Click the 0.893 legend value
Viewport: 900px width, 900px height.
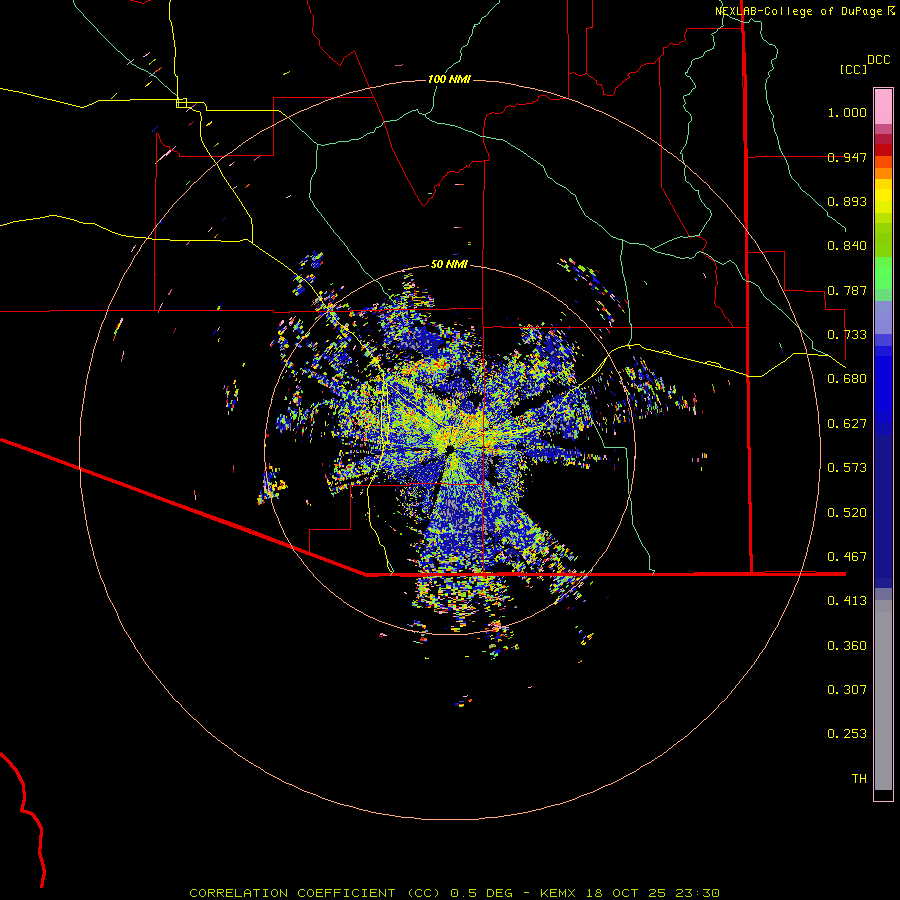point(847,201)
